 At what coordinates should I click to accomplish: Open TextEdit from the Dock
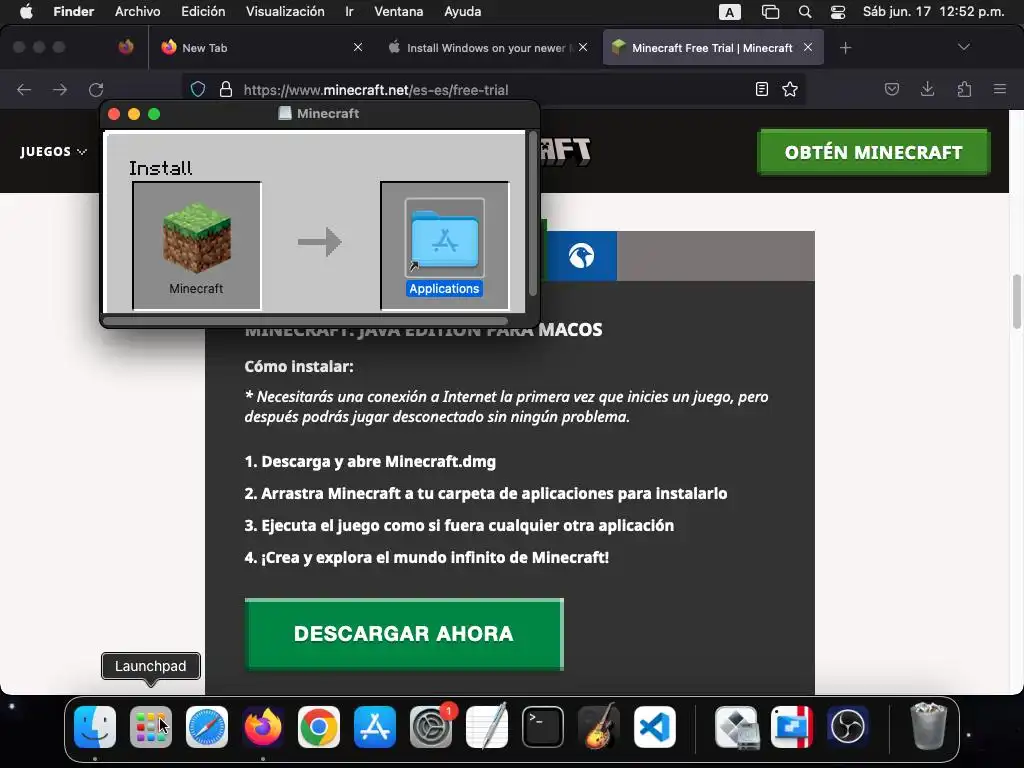point(487,727)
